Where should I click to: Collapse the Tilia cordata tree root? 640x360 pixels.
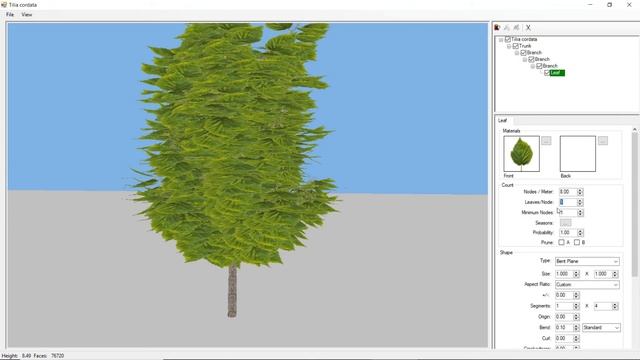click(501, 40)
